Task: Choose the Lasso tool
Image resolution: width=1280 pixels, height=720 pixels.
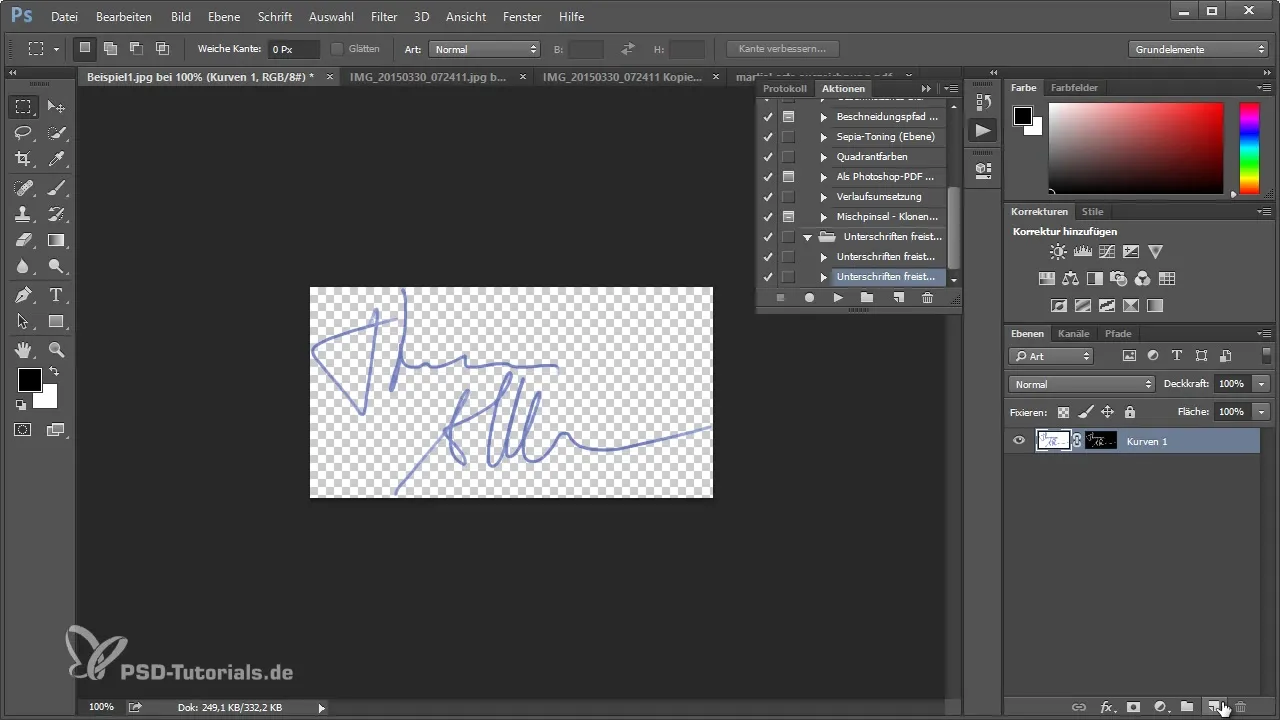Action: 24,133
